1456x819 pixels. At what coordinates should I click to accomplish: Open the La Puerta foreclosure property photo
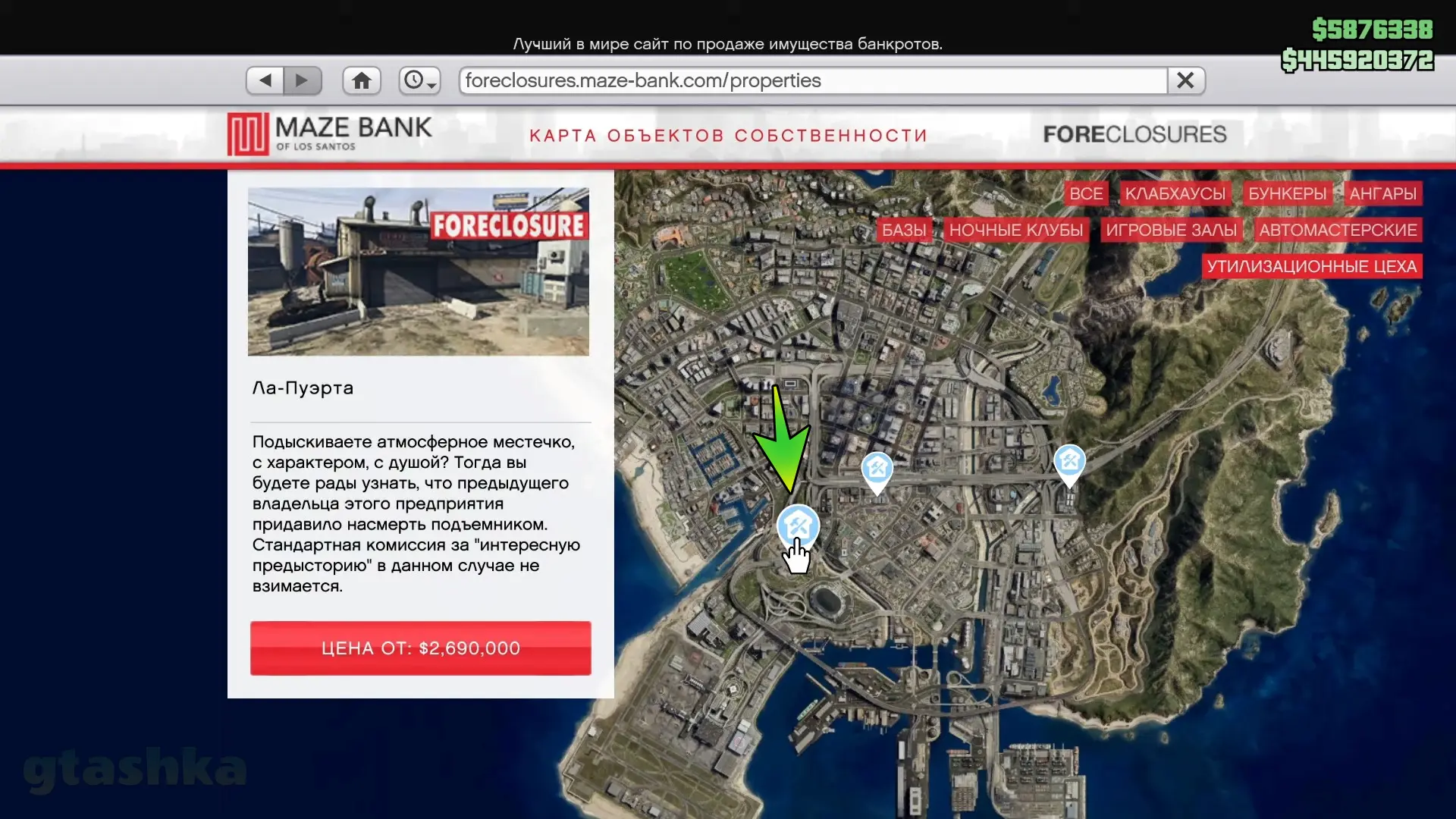pyautogui.click(x=419, y=271)
